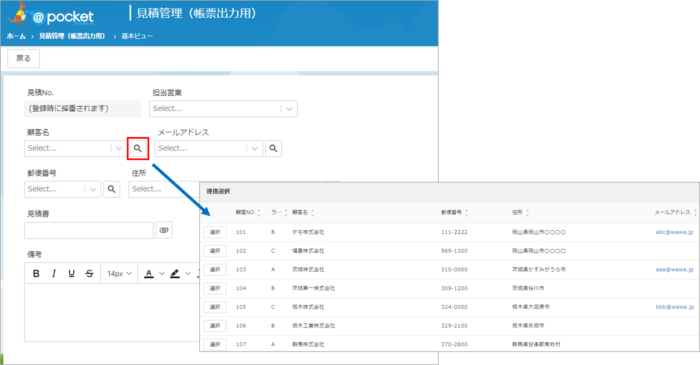Click 選択 button for customer 103
Viewport: 700px width, 365px height.
tap(215, 270)
